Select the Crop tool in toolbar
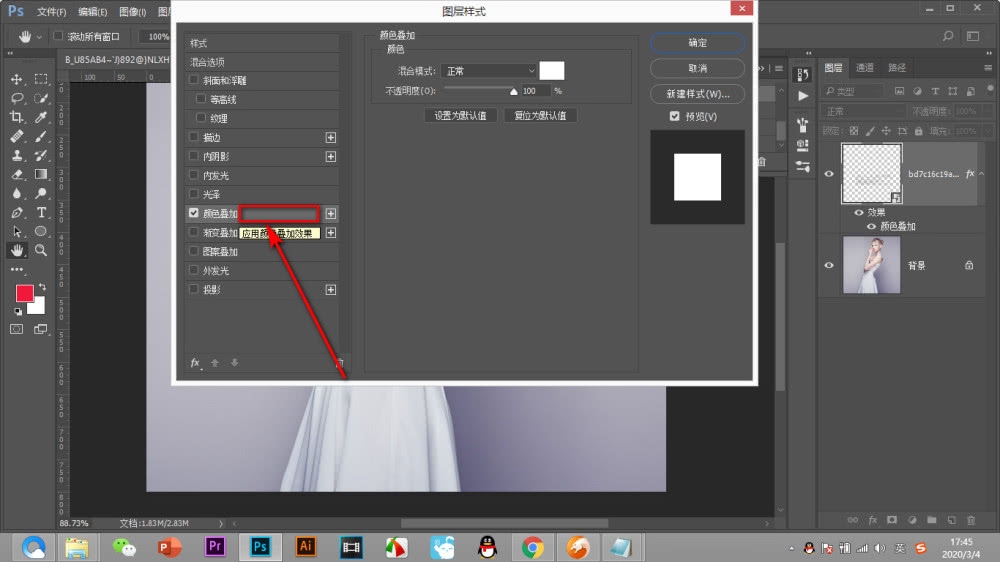 click(17, 117)
